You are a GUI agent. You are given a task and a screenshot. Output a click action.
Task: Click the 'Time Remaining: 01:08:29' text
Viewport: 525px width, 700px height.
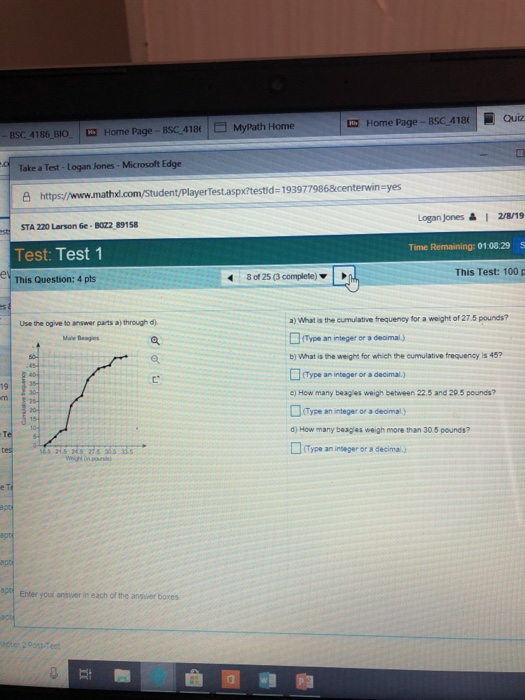click(459, 246)
